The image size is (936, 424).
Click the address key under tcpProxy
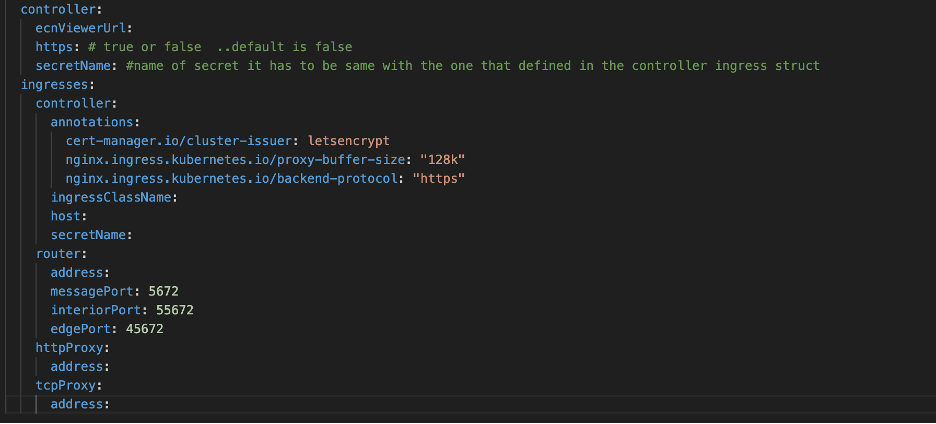[76, 404]
